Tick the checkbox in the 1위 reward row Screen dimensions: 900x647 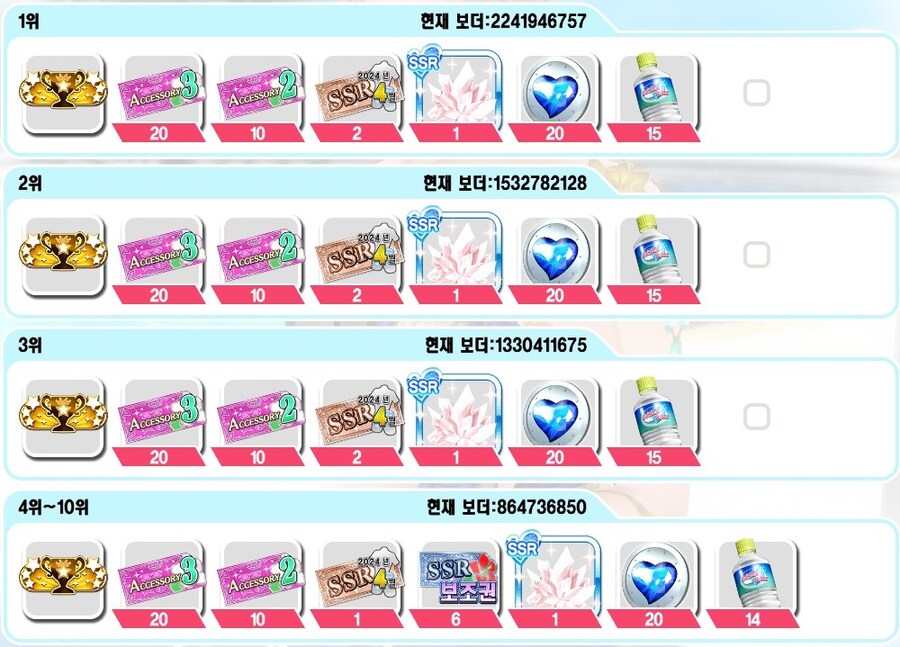pos(757,93)
